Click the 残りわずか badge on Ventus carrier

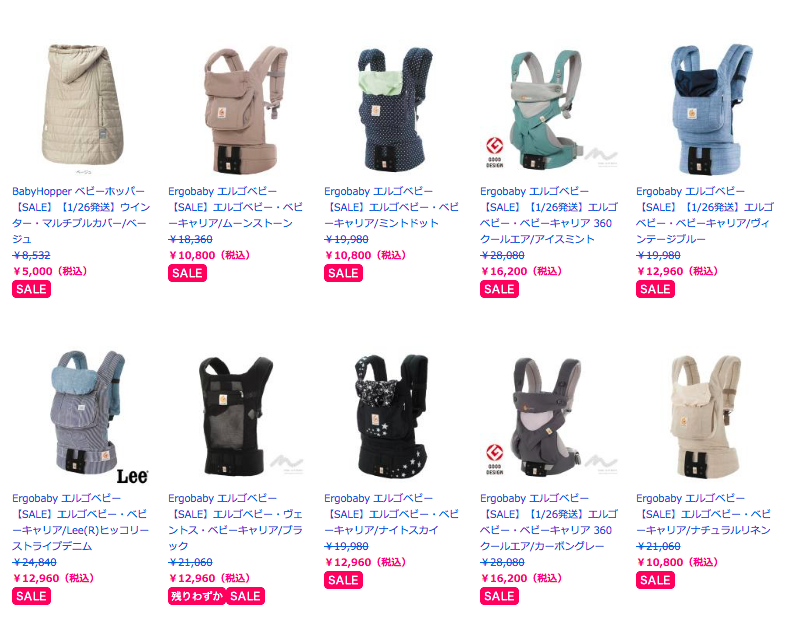pos(197,596)
